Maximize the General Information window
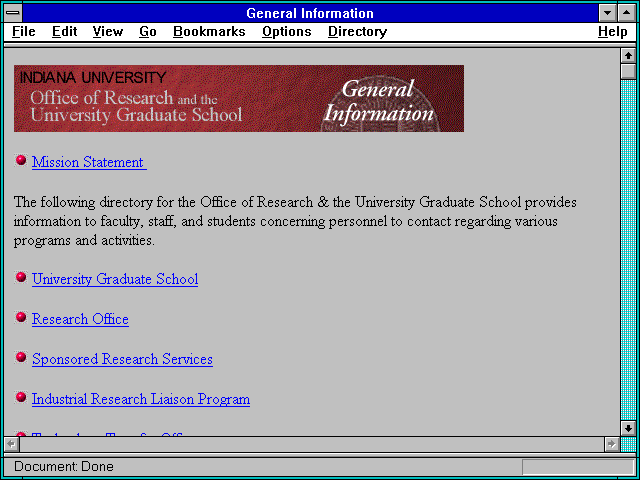The image size is (640, 480). click(627, 13)
